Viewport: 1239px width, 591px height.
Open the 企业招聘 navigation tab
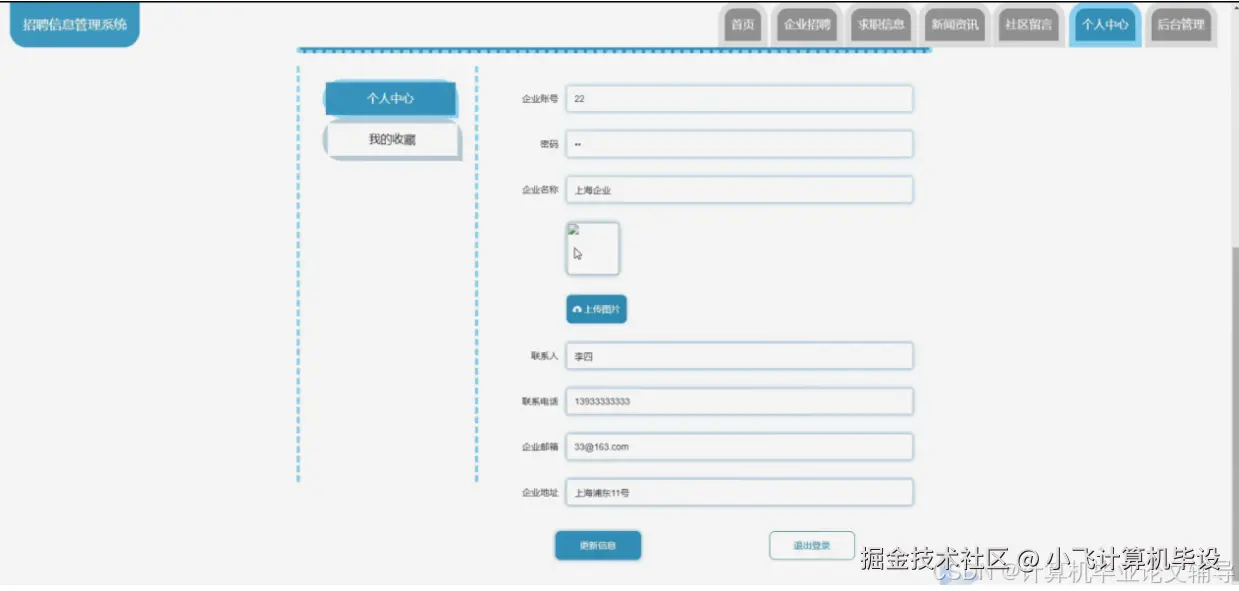point(806,25)
